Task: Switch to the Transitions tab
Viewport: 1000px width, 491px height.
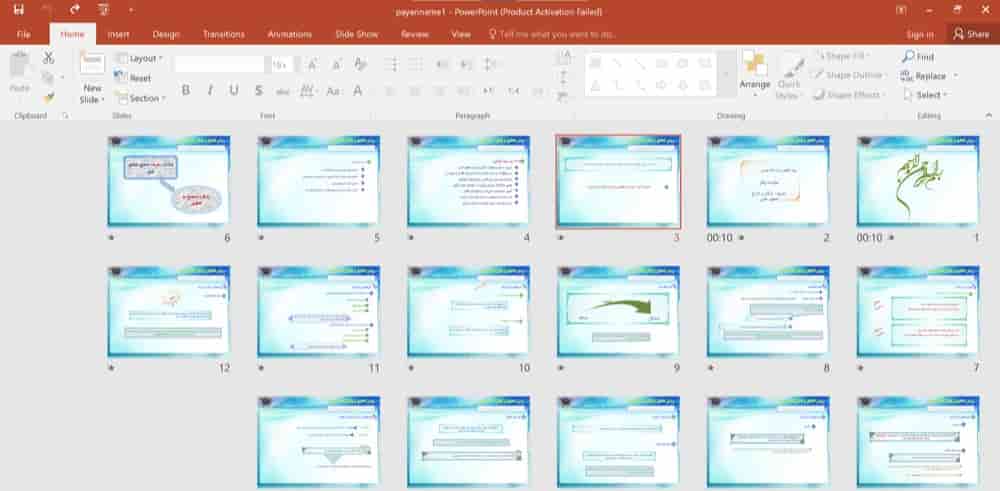Action: (x=223, y=34)
